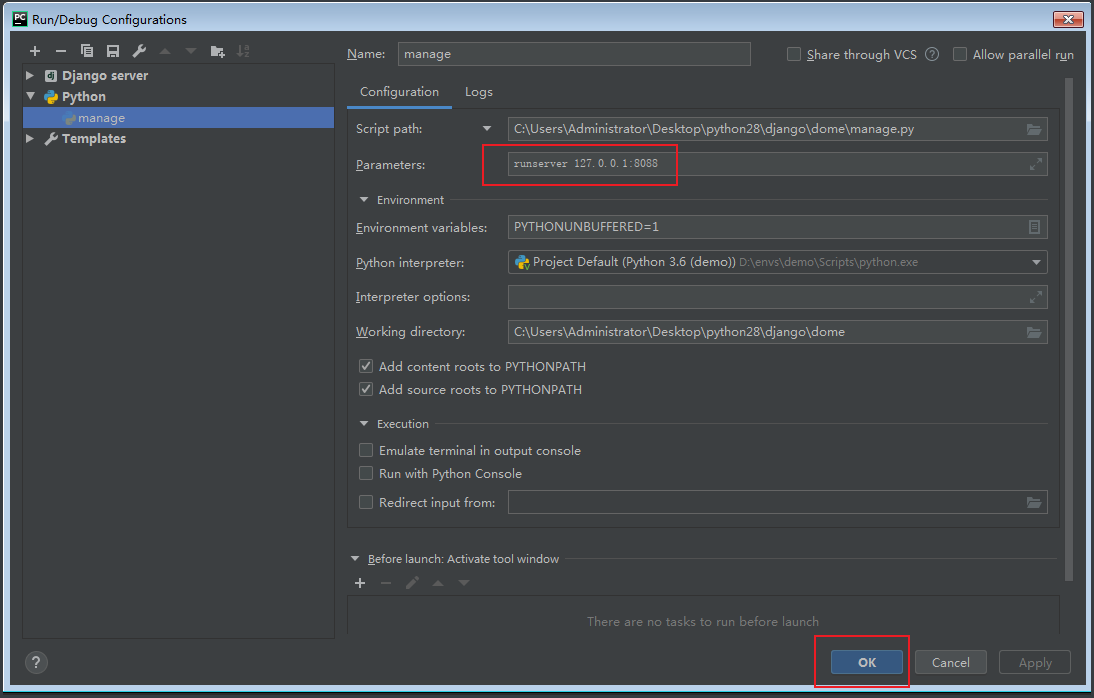
Task: Enable Redirect input from checkbox
Action: [x=366, y=502]
